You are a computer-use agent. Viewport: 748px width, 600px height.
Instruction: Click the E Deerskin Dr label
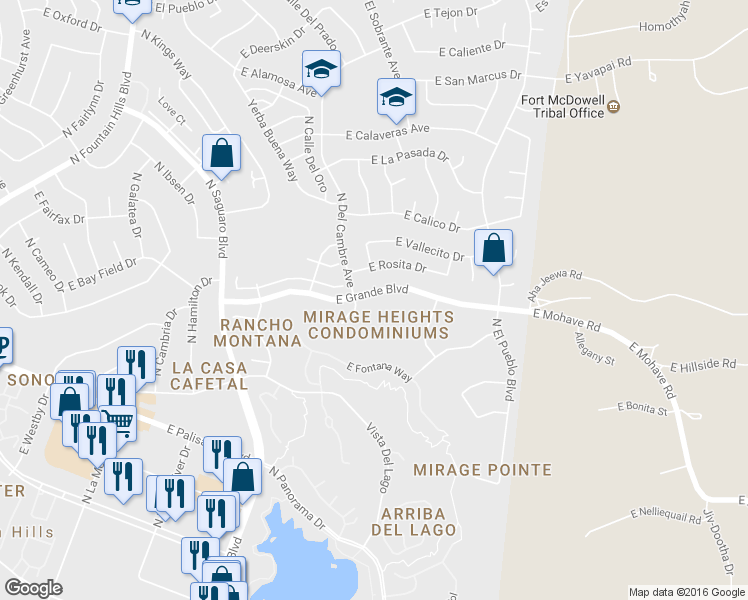click(272, 43)
